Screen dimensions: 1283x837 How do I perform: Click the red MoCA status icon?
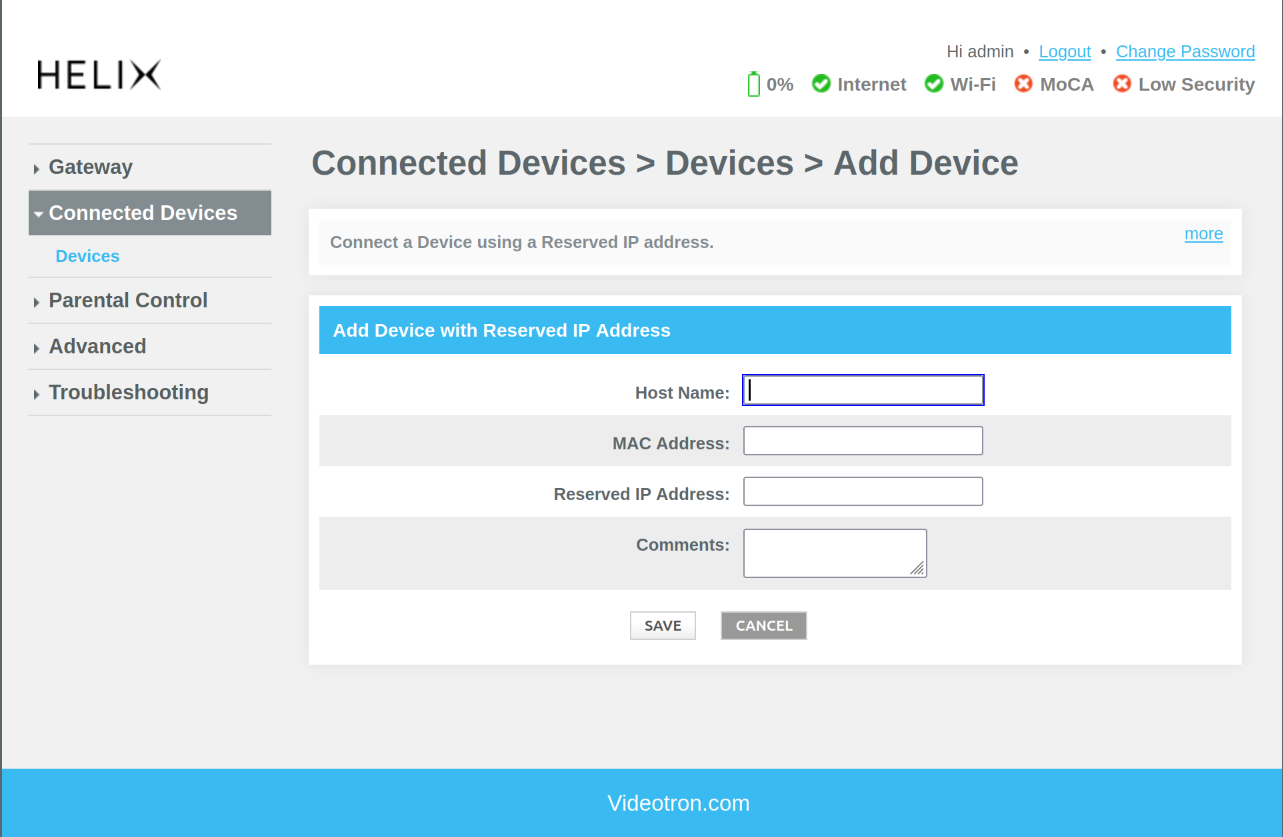click(1023, 84)
